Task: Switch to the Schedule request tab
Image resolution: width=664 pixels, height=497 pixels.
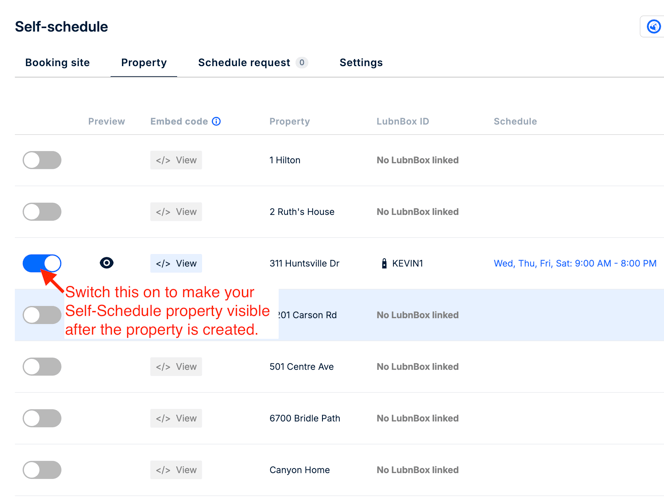Action: (x=244, y=63)
